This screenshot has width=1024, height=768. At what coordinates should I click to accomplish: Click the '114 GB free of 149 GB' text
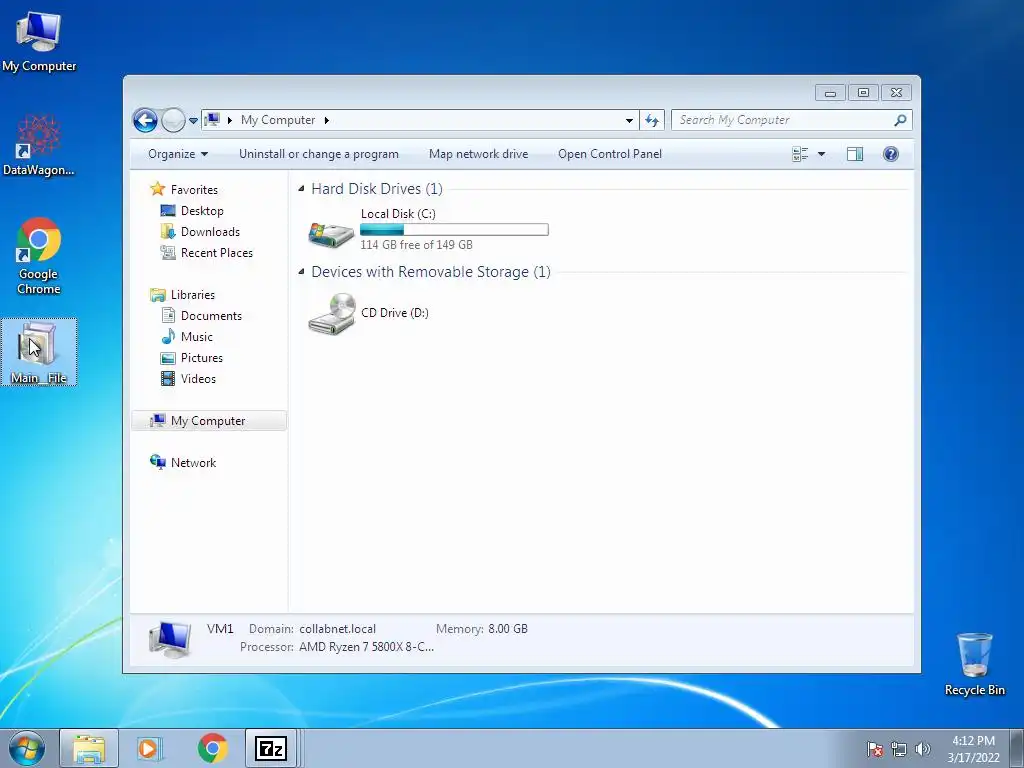click(x=417, y=245)
